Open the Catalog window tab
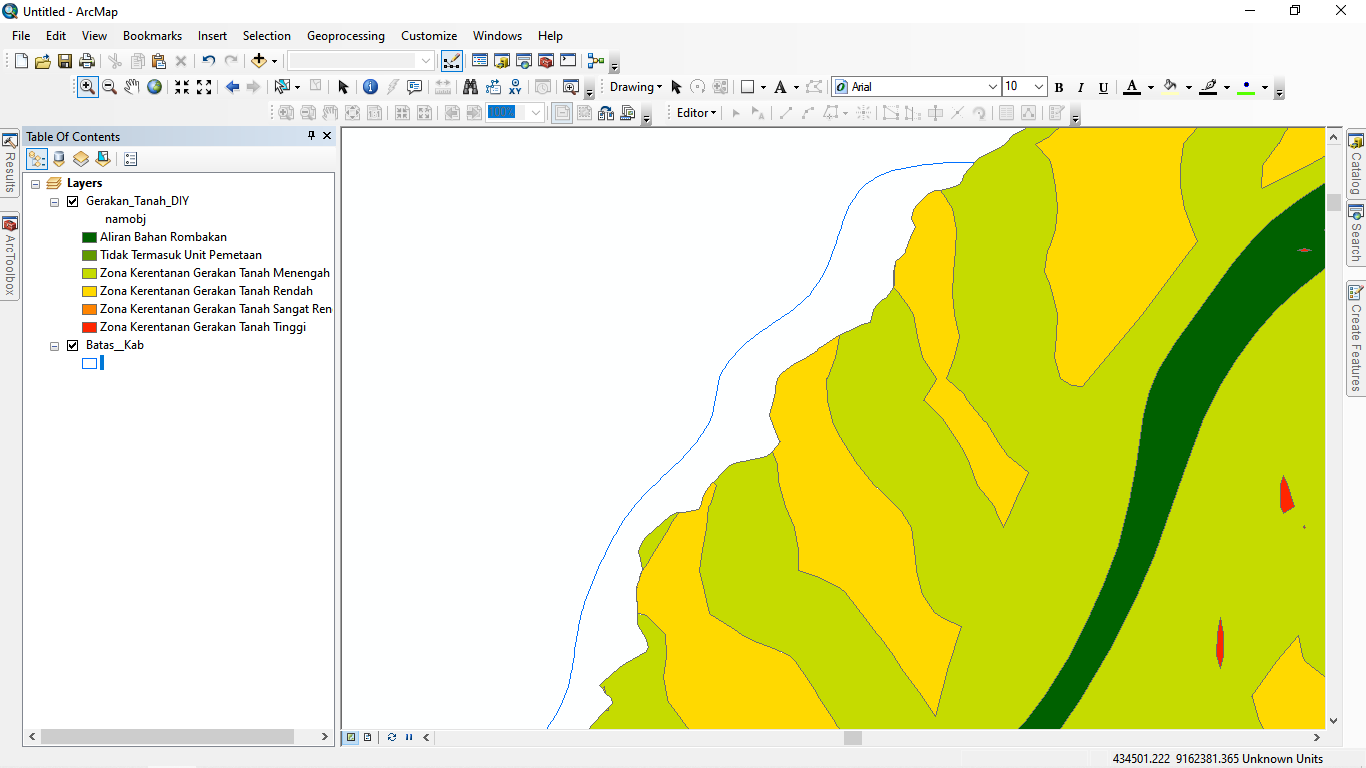 point(1357,160)
